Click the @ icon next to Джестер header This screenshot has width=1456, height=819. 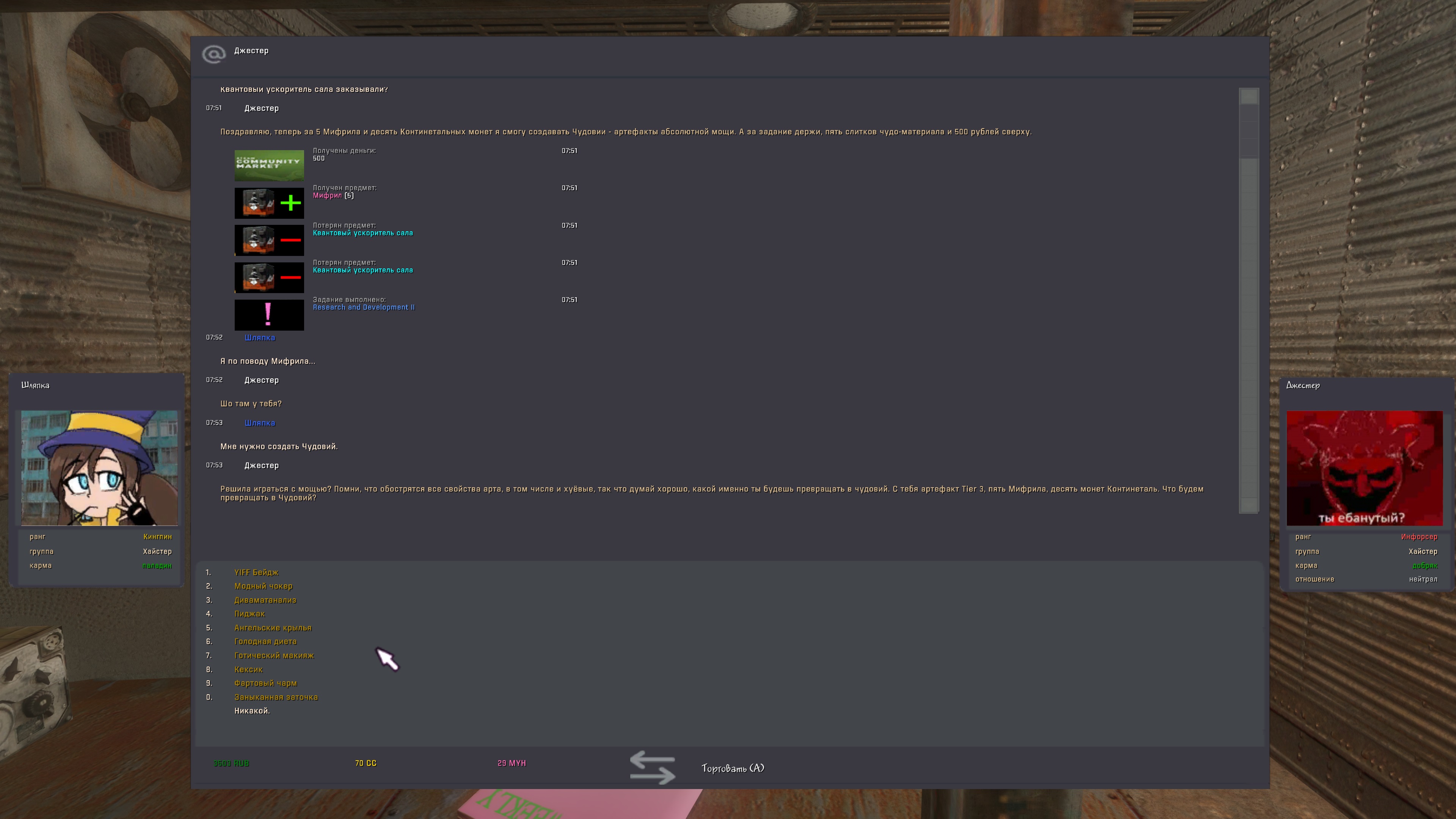[213, 54]
